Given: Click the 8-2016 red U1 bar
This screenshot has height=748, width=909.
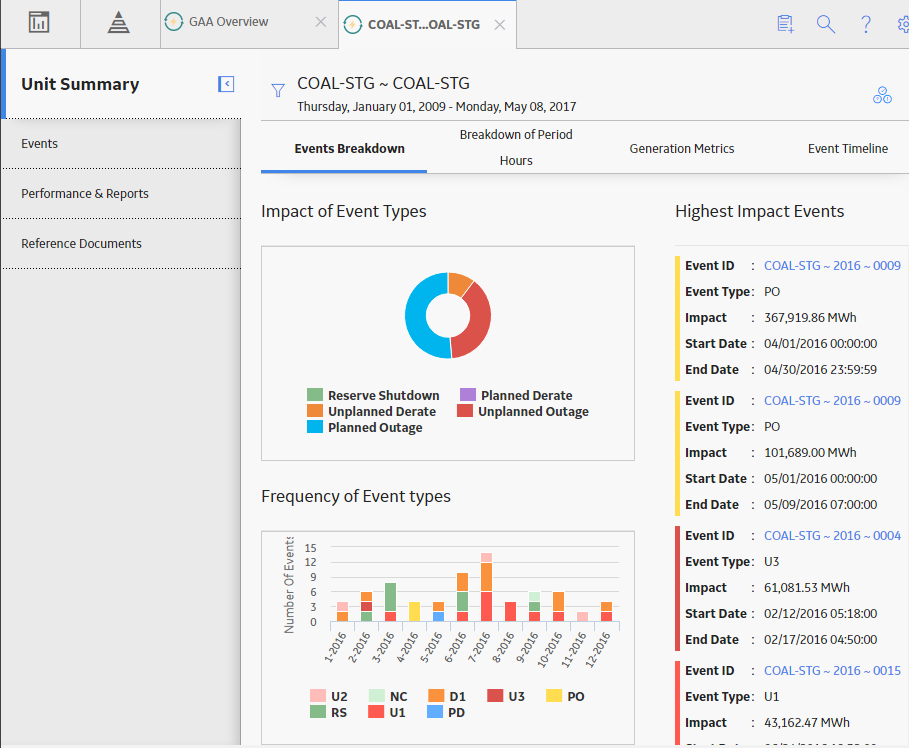Looking at the screenshot, I should [x=510, y=612].
